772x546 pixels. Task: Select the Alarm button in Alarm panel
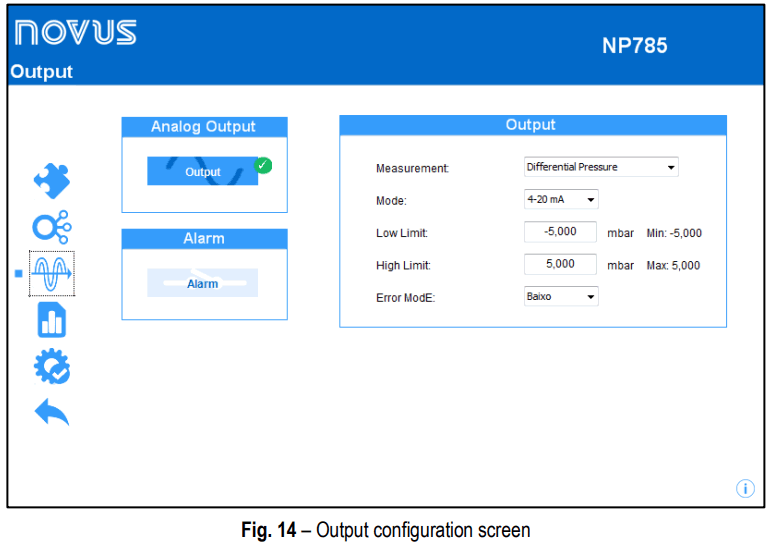pyautogui.click(x=202, y=283)
